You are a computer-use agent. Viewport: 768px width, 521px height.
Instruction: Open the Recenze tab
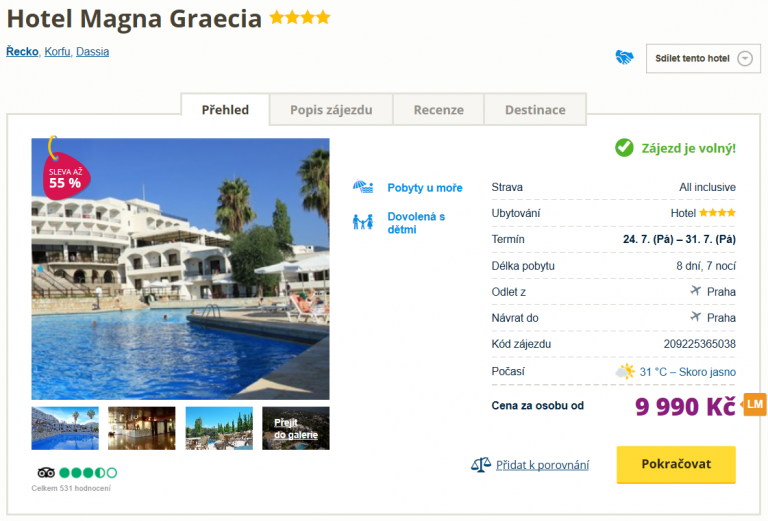[x=438, y=110]
